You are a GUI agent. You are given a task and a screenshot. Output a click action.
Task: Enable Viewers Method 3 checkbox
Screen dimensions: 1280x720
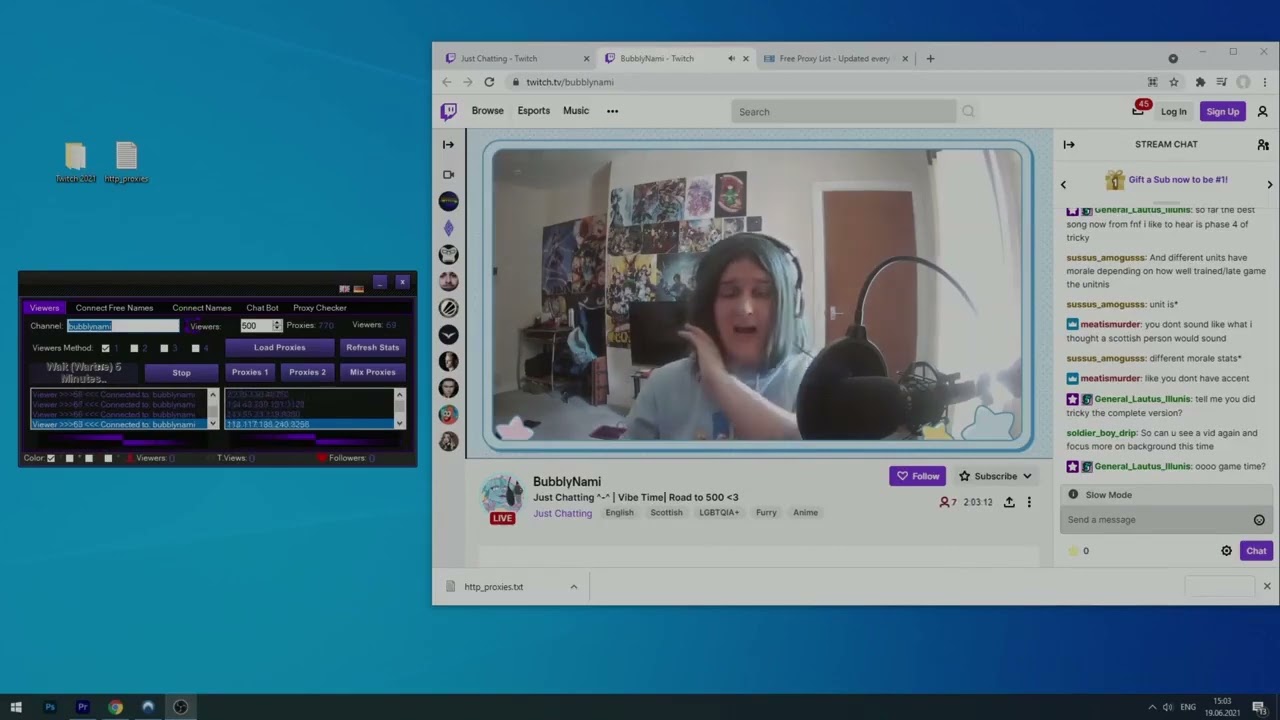point(164,348)
